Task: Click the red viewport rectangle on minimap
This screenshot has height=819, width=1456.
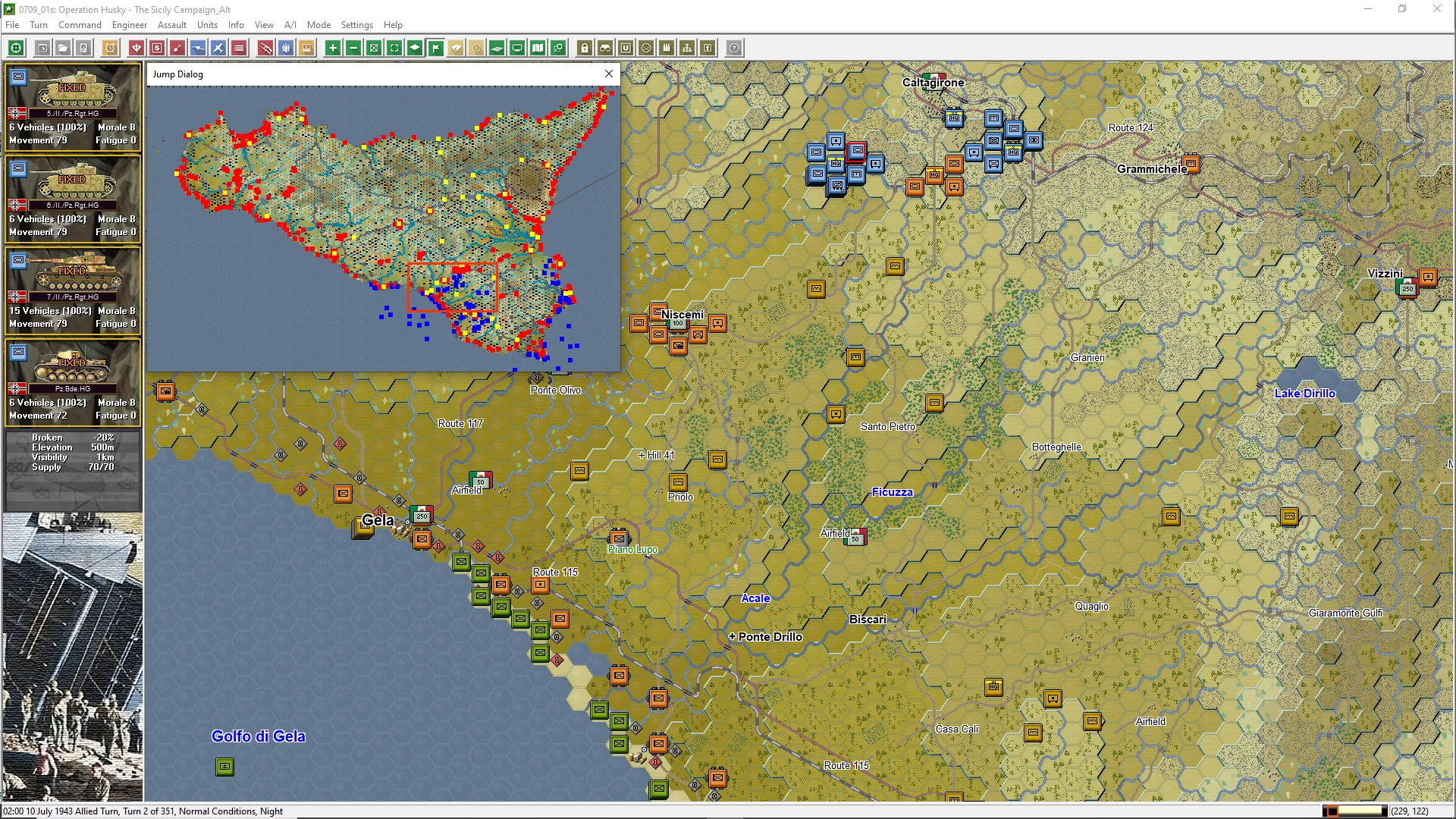Action: pyautogui.click(x=452, y=287)
